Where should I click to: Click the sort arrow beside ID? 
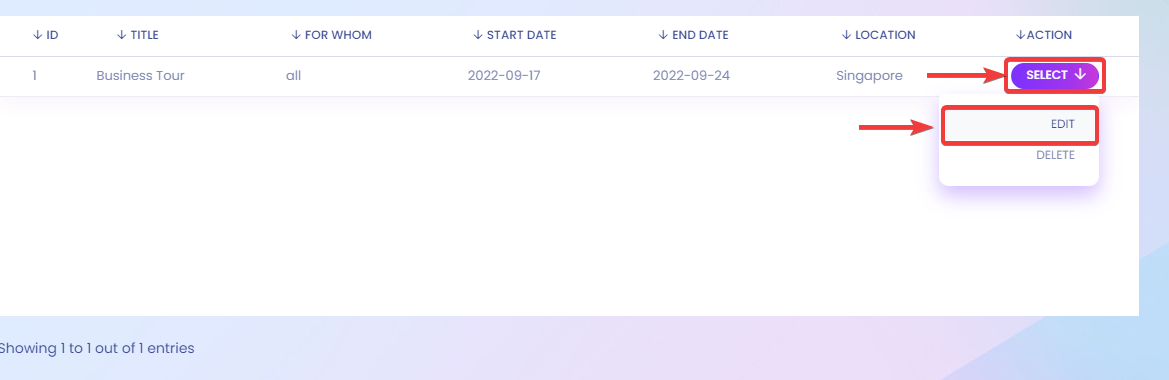[x=37, y=35]
